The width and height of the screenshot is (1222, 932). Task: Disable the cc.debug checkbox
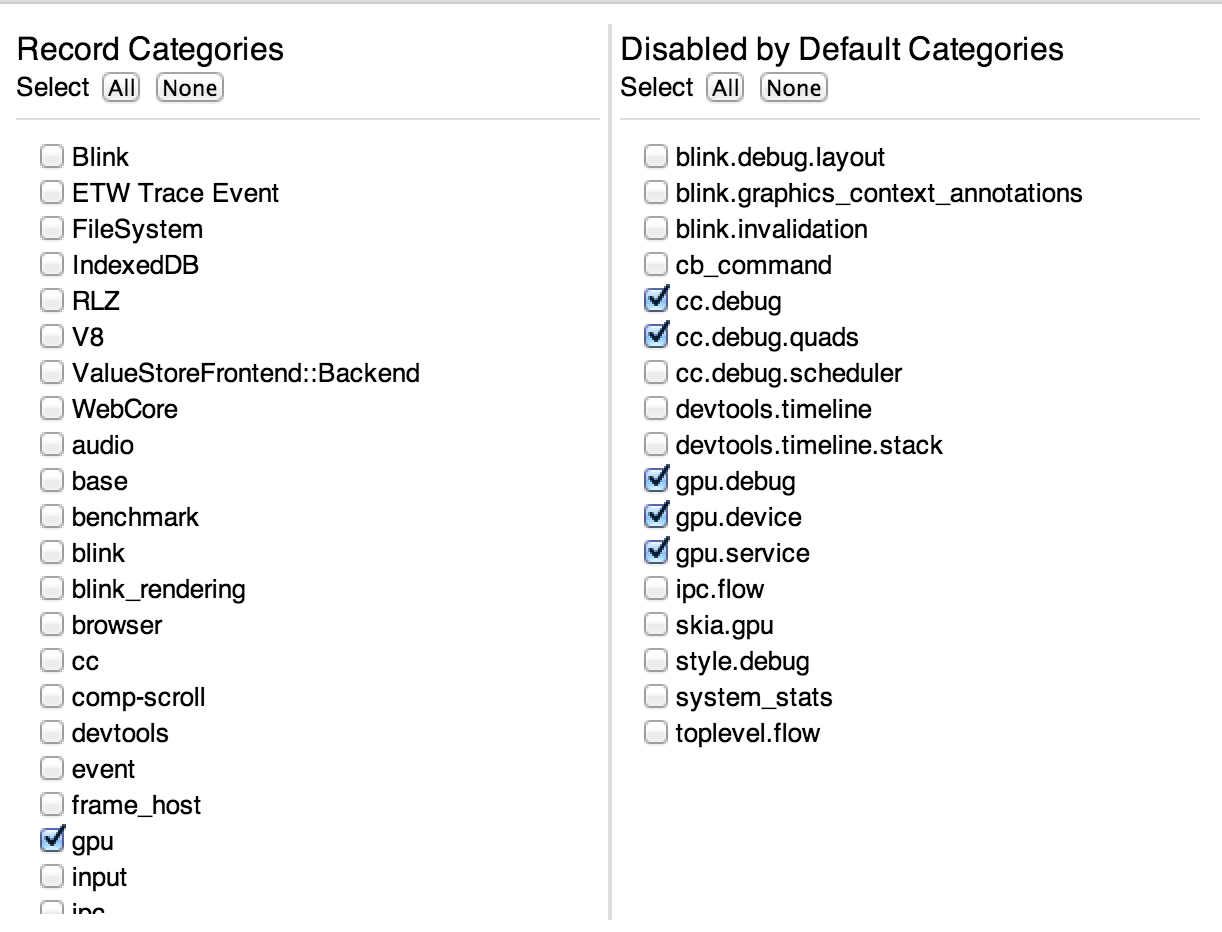coord(656,301)
